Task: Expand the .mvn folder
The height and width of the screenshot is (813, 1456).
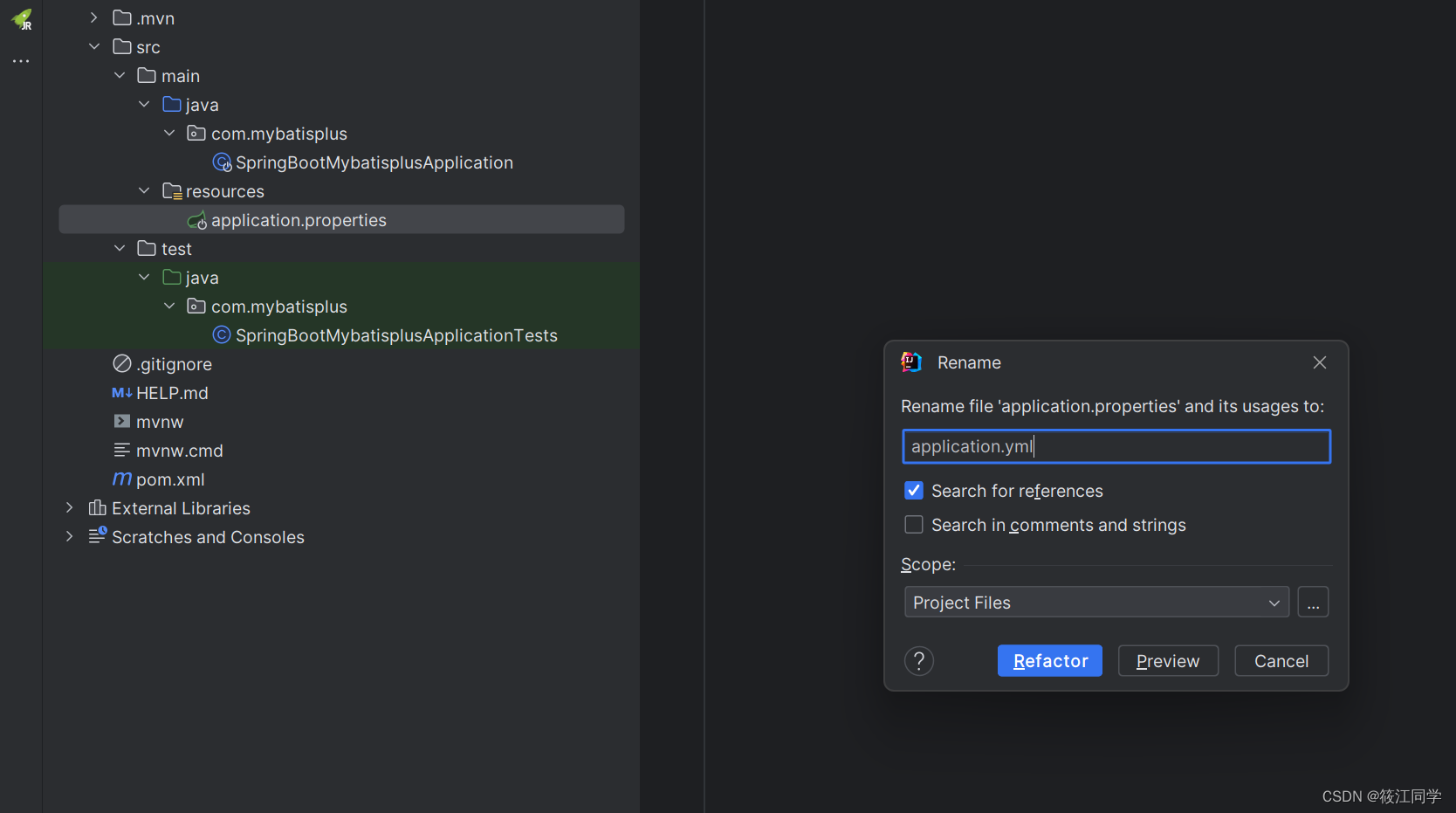Action: click(94, 17)
